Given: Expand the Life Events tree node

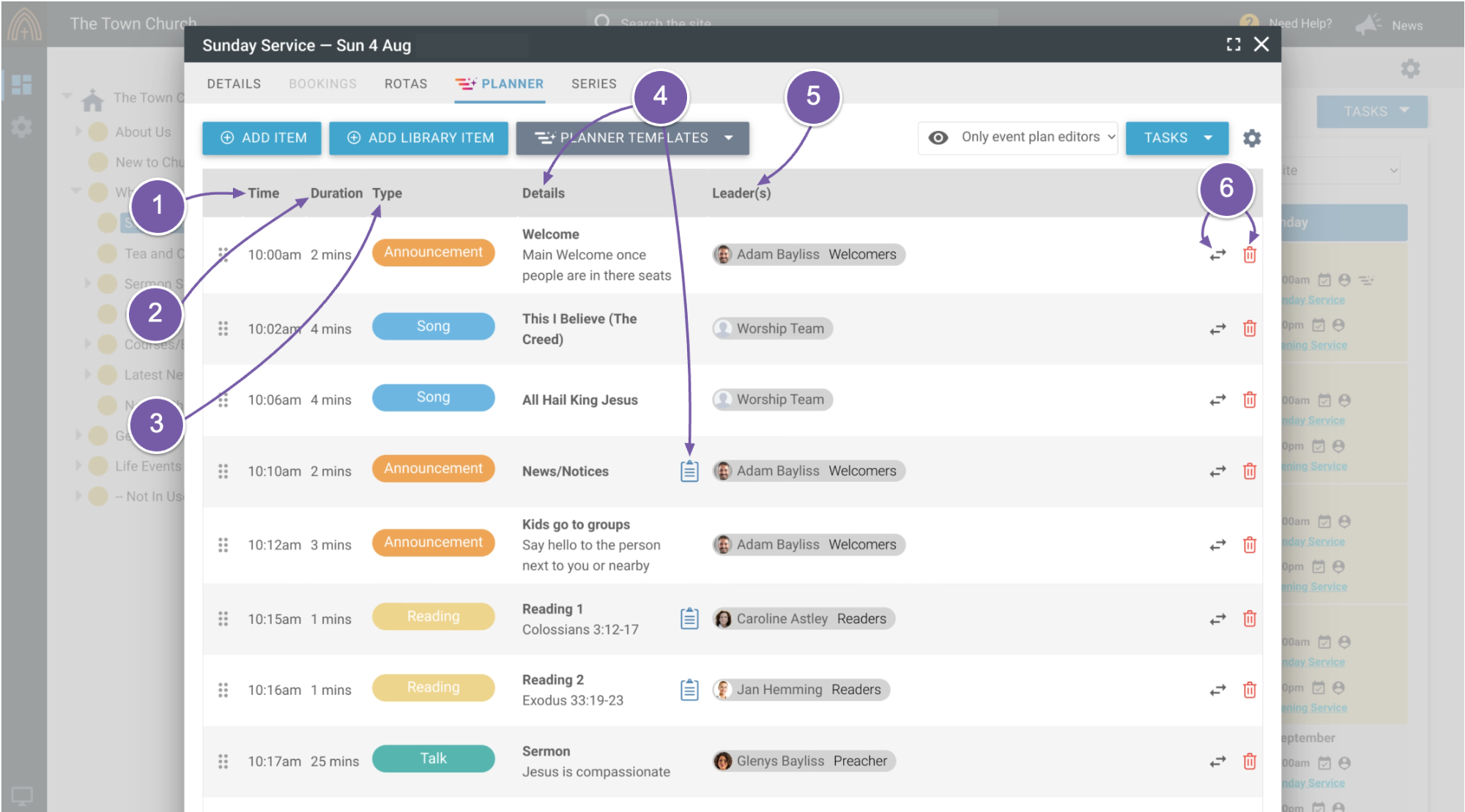Looking at the screenshot, I should 78,465.
